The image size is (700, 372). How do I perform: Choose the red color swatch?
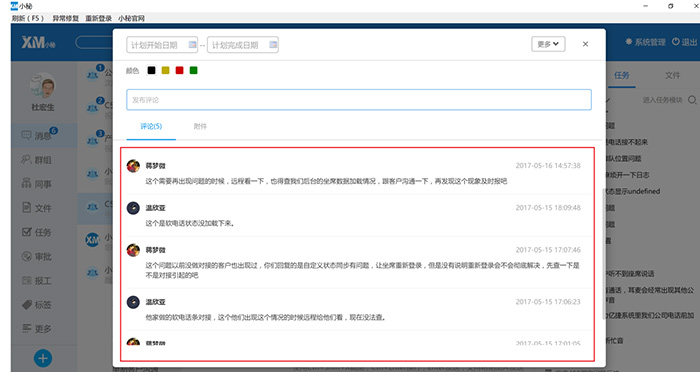[x=179, y=70]
